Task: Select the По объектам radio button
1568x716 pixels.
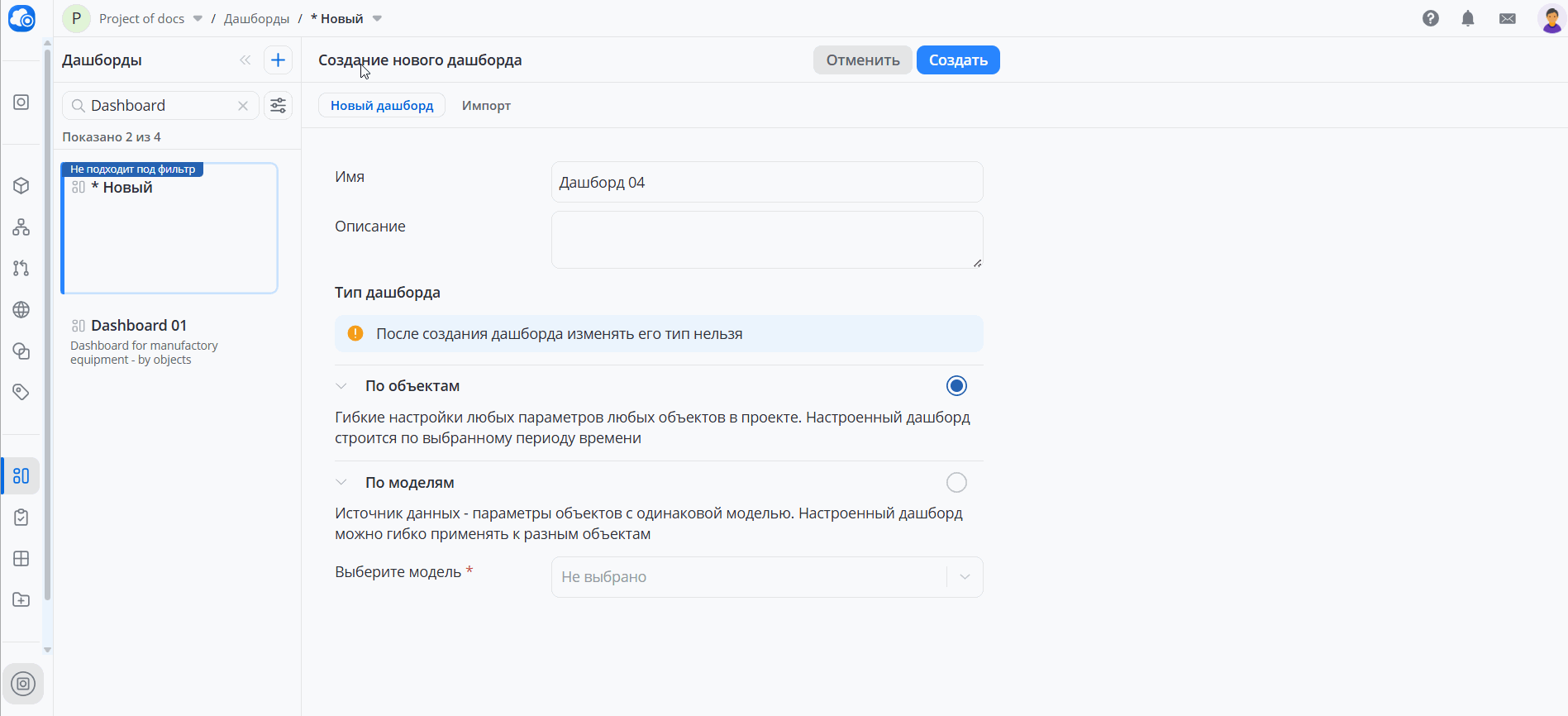Action: tap(956, 386)
